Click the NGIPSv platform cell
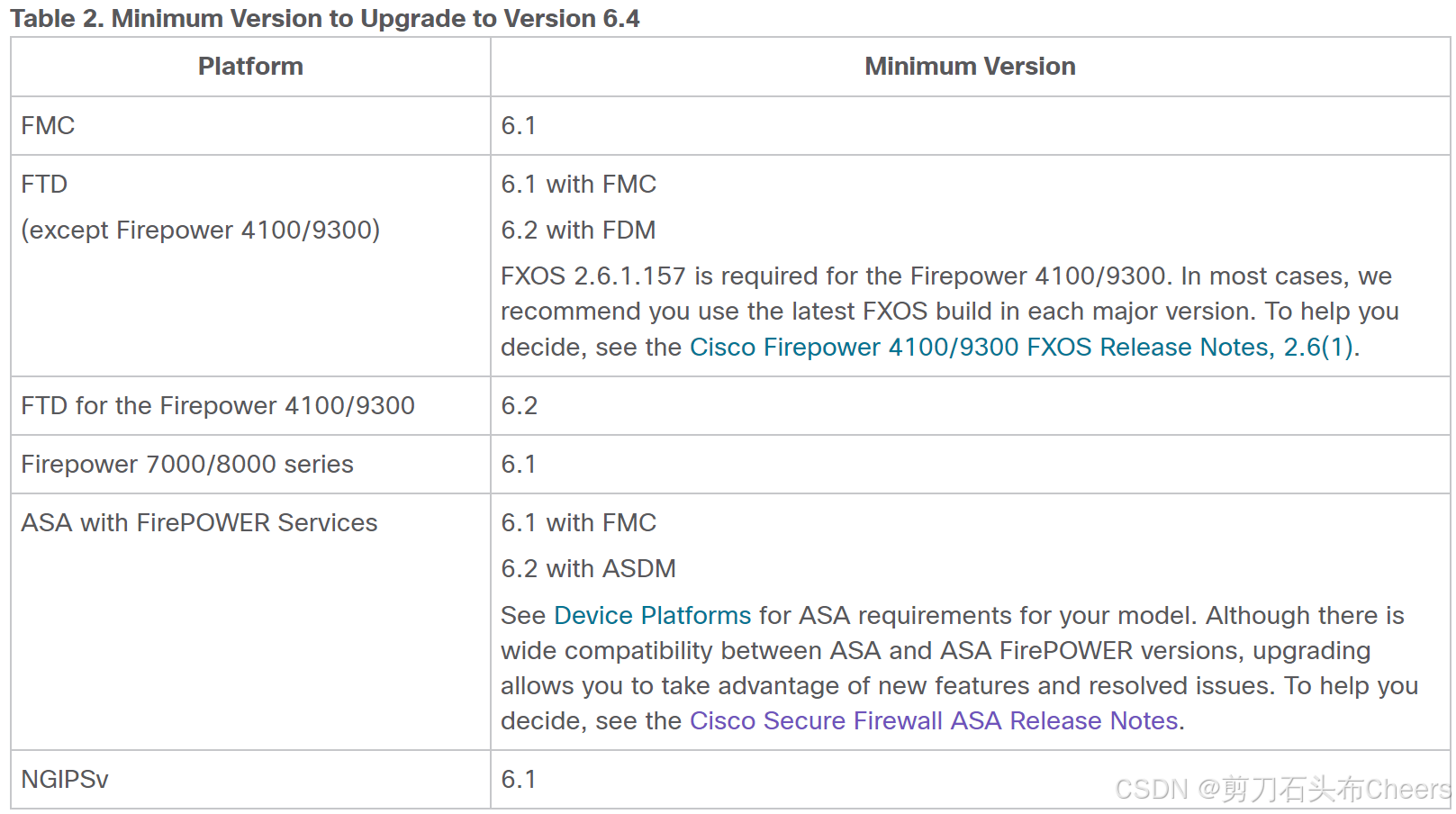The image size is (1456, 814). coord(250,780)
